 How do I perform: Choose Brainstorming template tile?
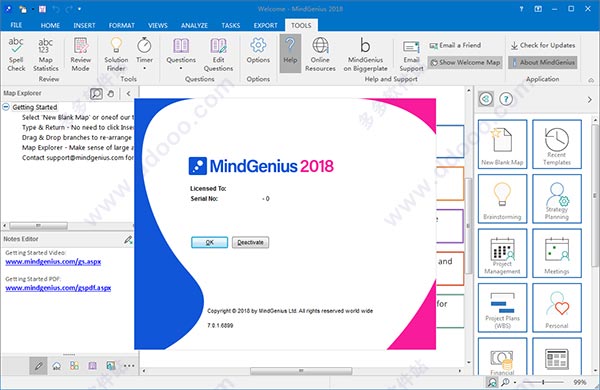[x=502, y=199]
